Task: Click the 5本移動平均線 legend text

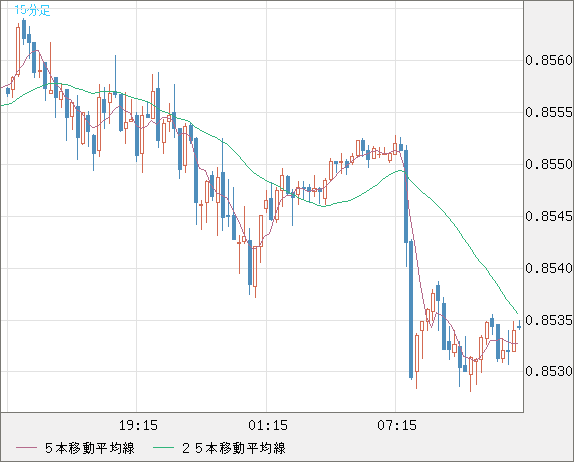Action: [90, 448]
